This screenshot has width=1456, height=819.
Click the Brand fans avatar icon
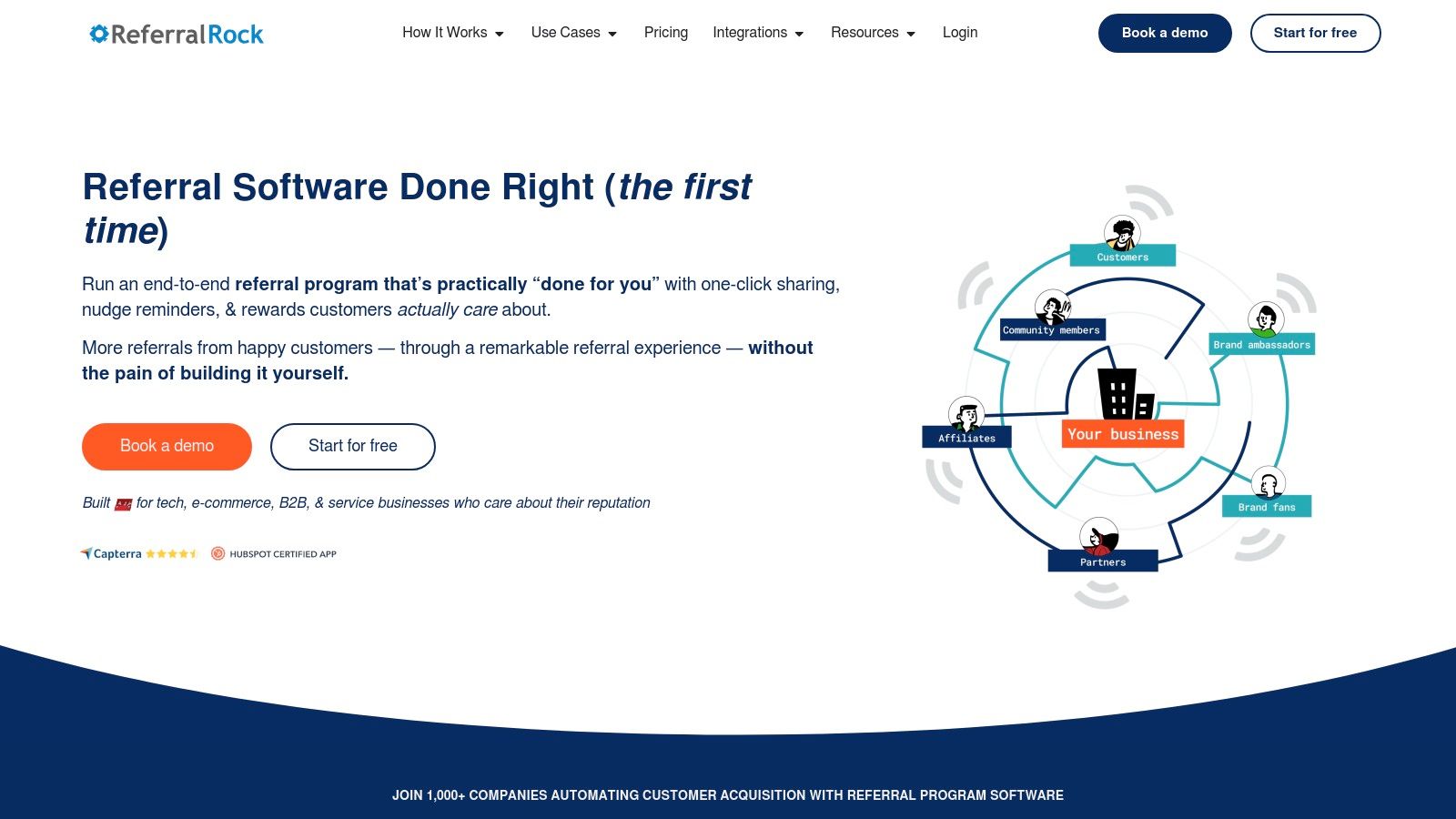[1268, 484]
